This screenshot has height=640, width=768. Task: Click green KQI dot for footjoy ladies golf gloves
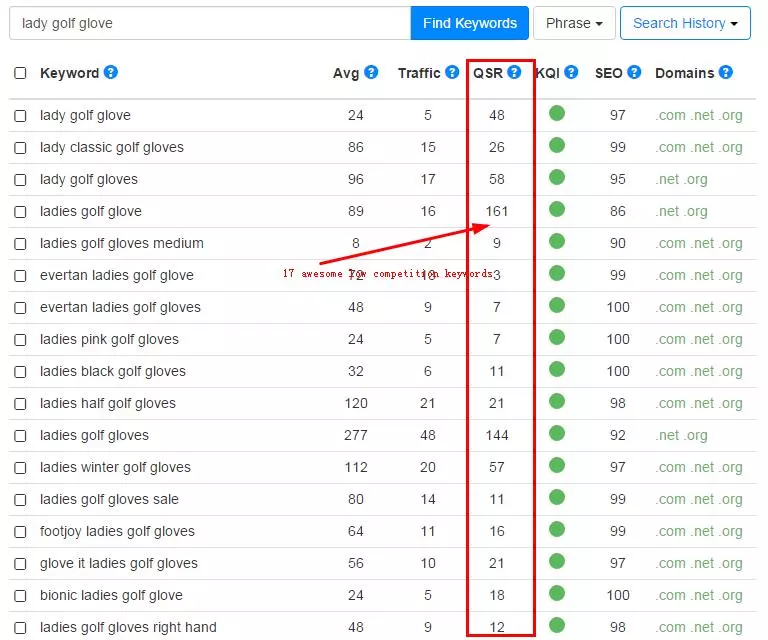(x=557, y=529)
